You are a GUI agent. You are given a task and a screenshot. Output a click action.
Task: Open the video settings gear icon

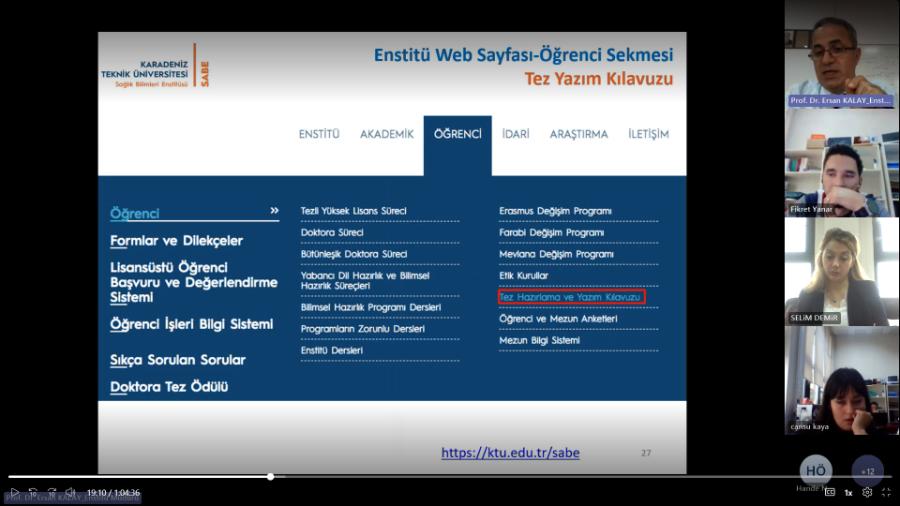tap(867, 492)
